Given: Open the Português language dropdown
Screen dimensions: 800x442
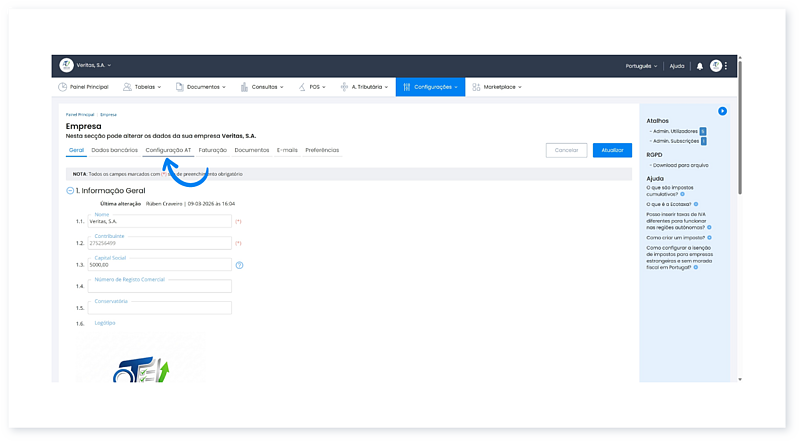Looking at the screenshot, I should click(640, 66).
